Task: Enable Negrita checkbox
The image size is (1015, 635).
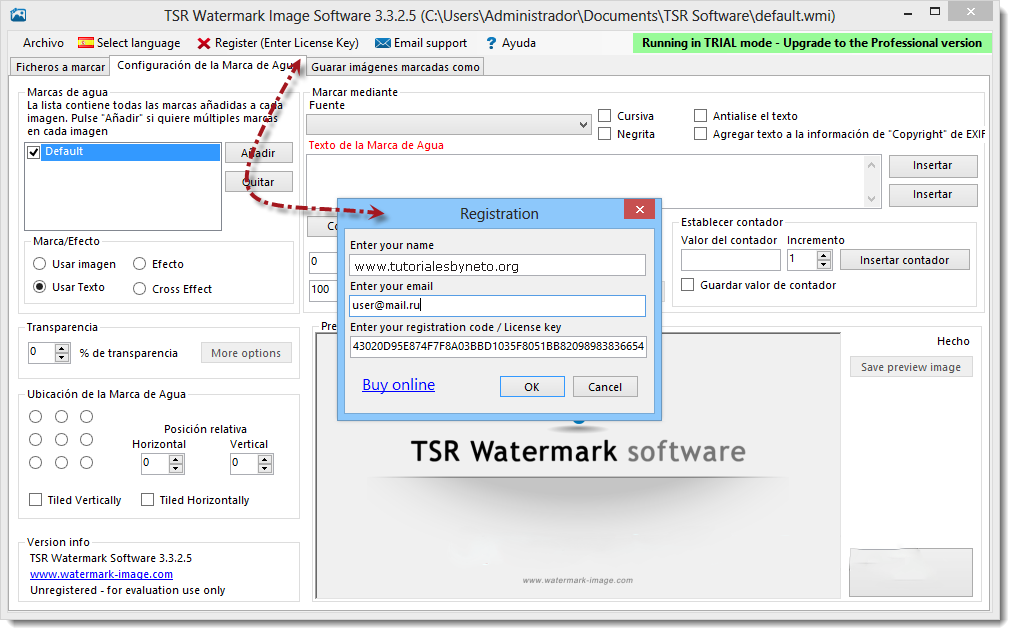Action: (605, 134)
